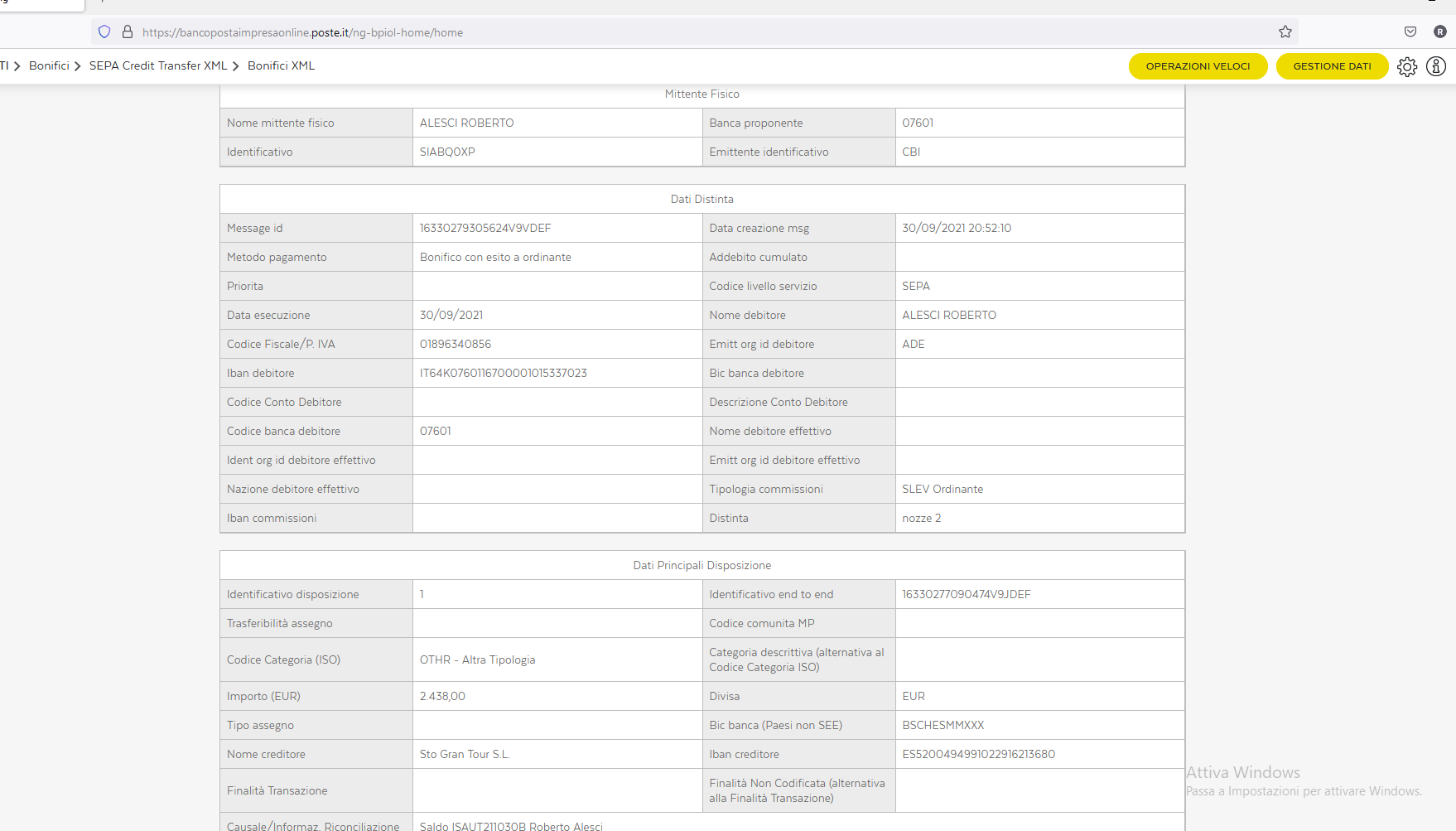Select identifier SIABQOXP
1456x831 pixels.
click(447, 152)
